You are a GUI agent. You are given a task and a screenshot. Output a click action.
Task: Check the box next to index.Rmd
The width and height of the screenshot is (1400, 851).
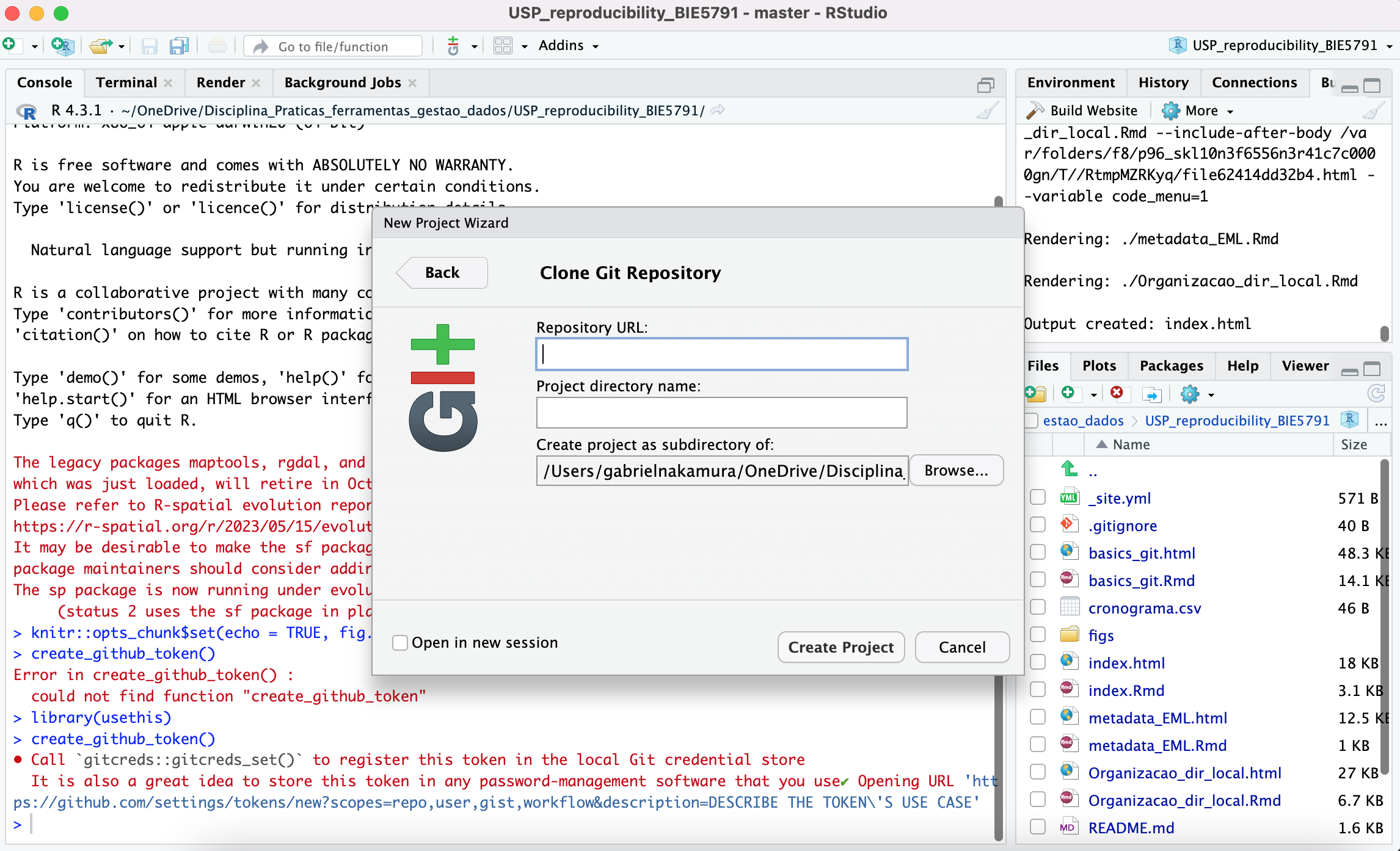(x=1037, y=690)
